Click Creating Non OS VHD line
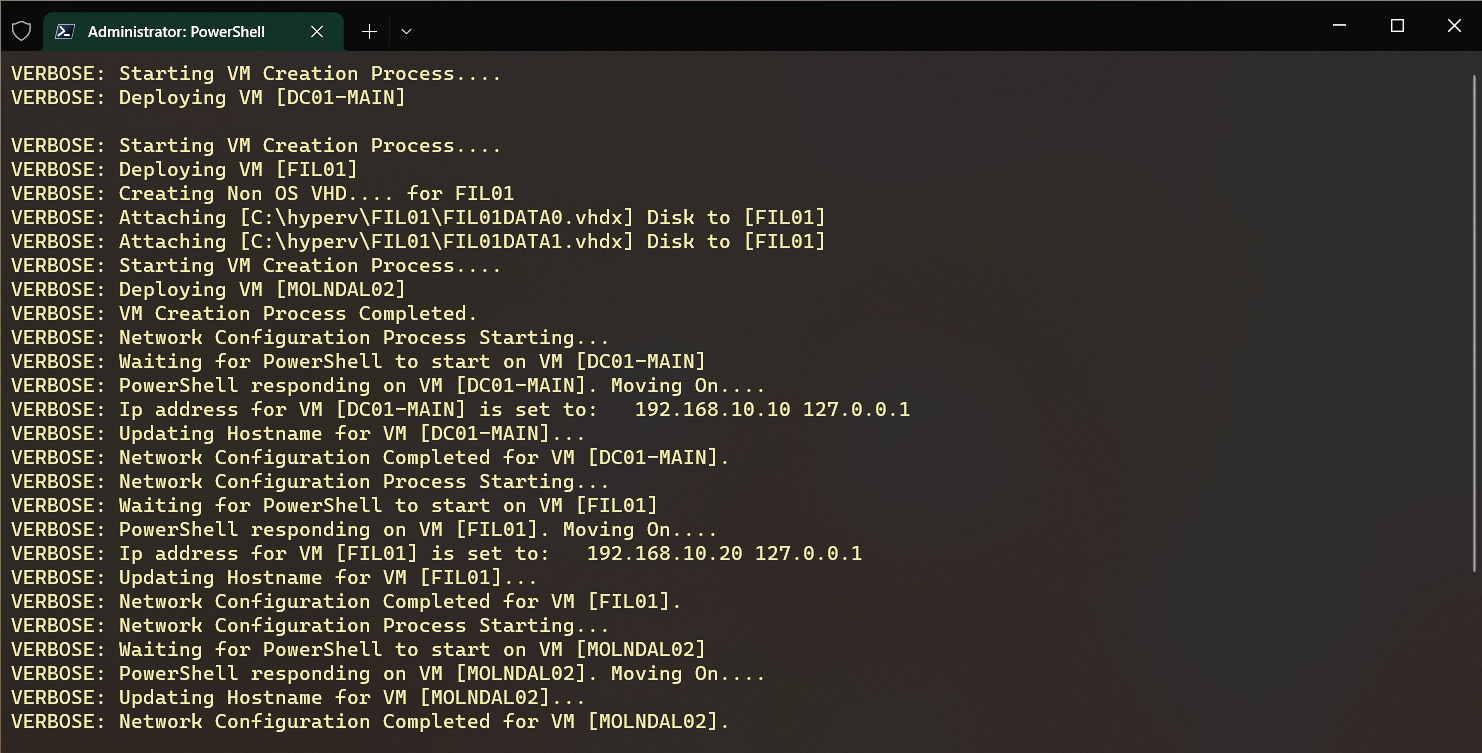 tap(262, 193)
